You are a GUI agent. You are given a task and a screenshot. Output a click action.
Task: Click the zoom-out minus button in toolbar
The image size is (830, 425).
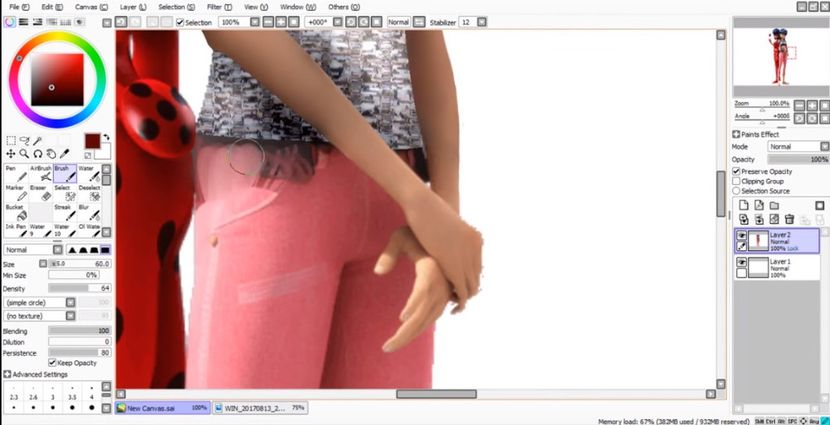[268, 22]
